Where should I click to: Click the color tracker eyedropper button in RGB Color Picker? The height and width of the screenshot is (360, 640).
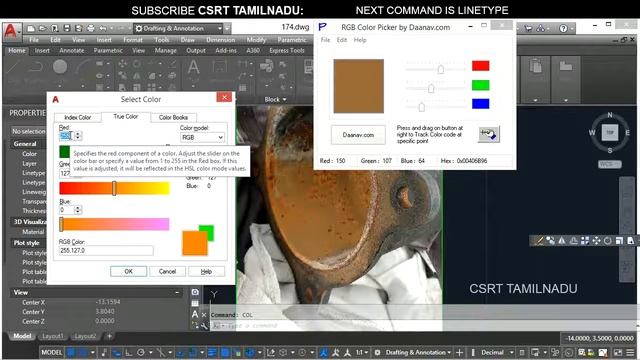tap(489, 134)
